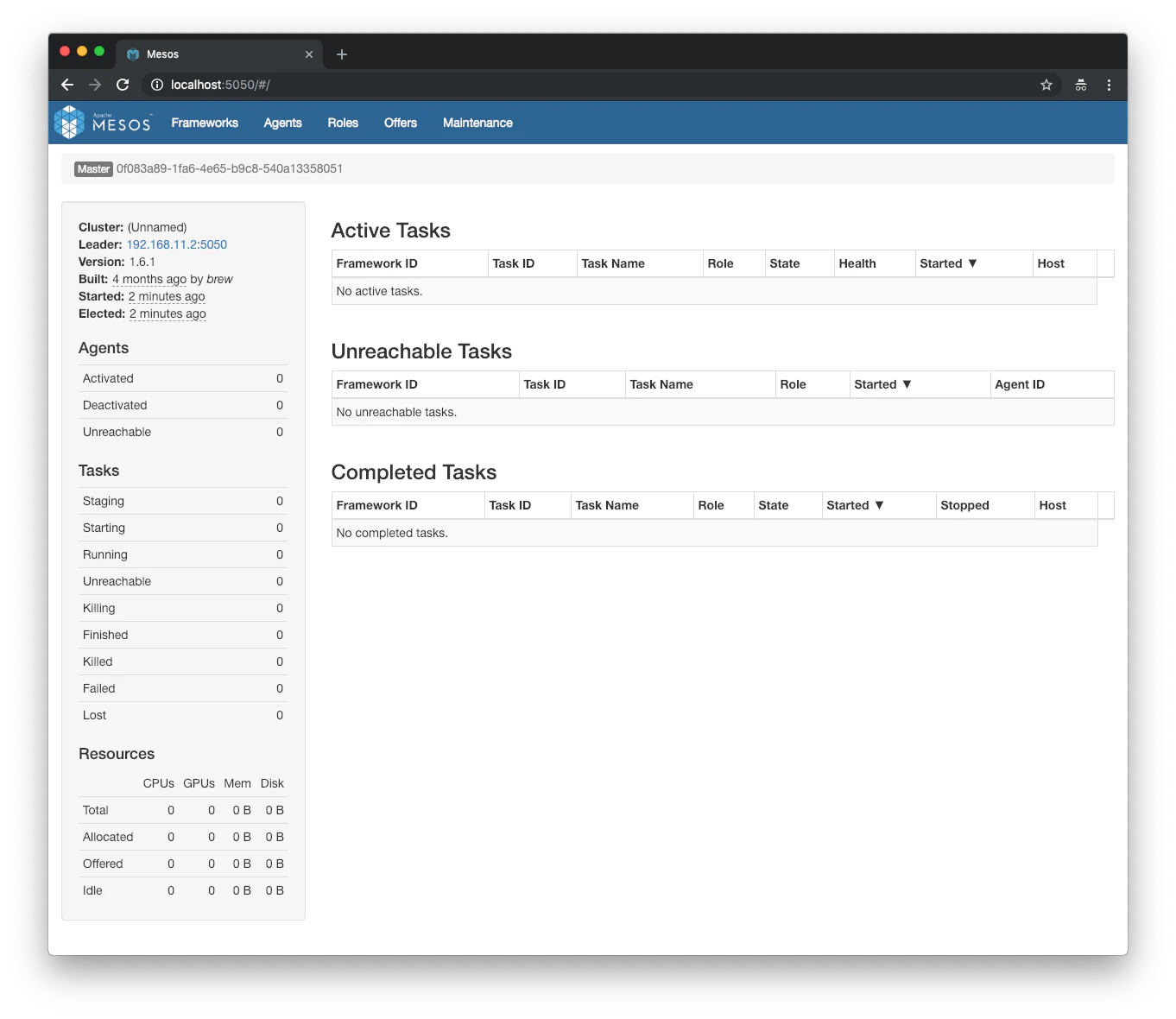The width and height of the screenshot is (1176, 1019).
Task: Click the browser forward arrow
Action: pyautogui.click(x=95, y=85)
